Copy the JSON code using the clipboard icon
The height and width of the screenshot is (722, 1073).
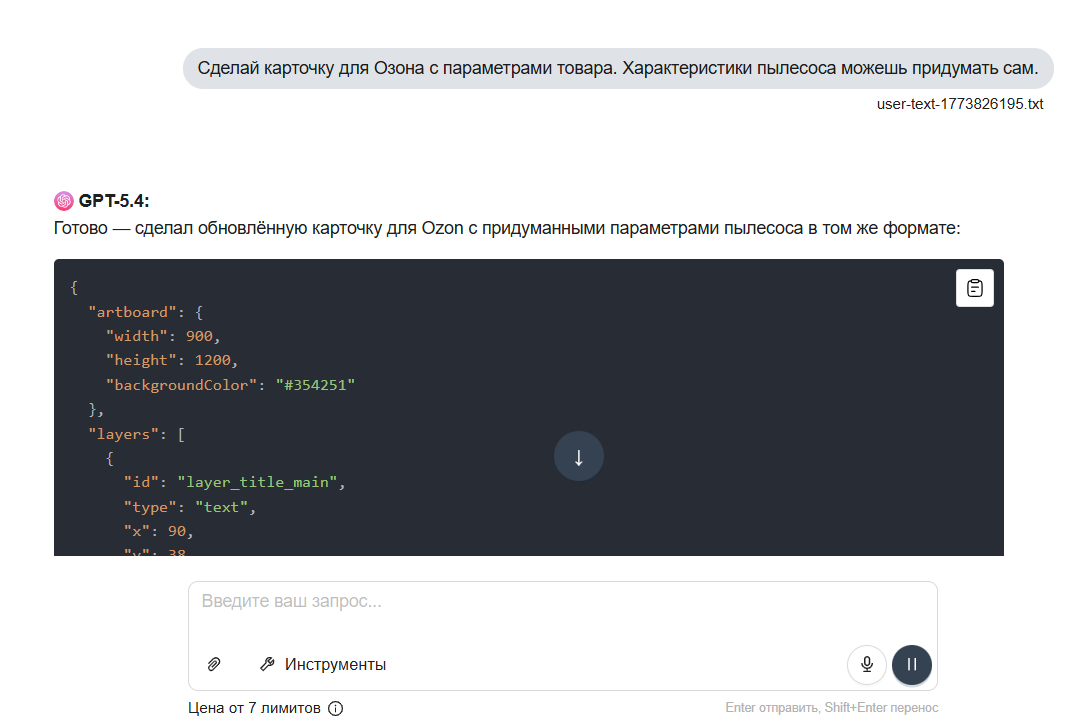pos(974,287)
